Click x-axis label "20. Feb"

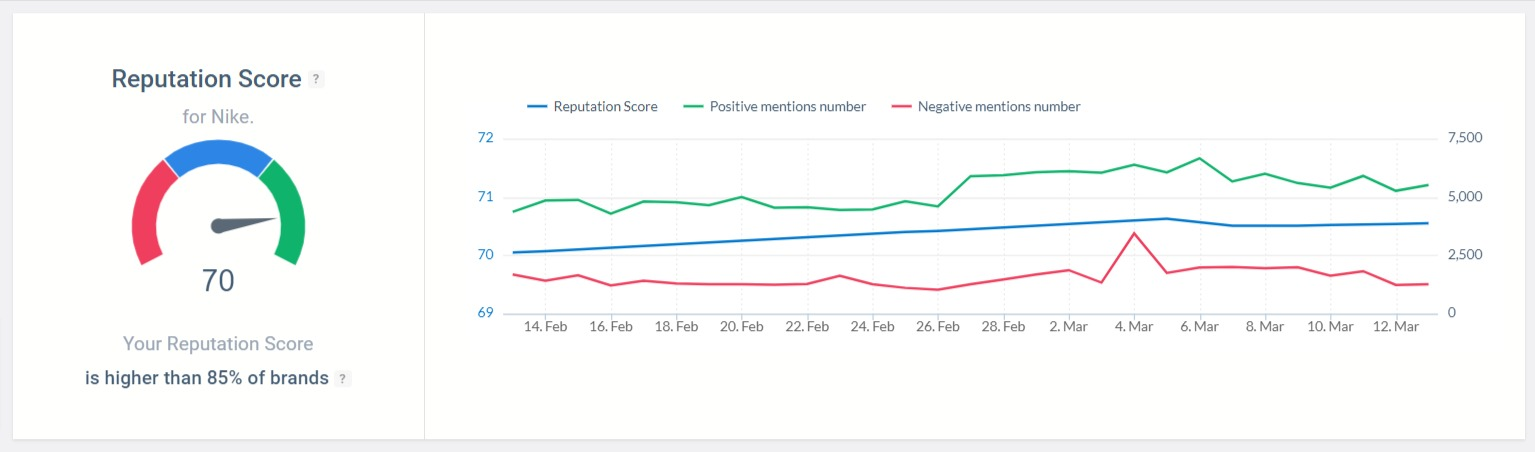click(x=741, y=327)
